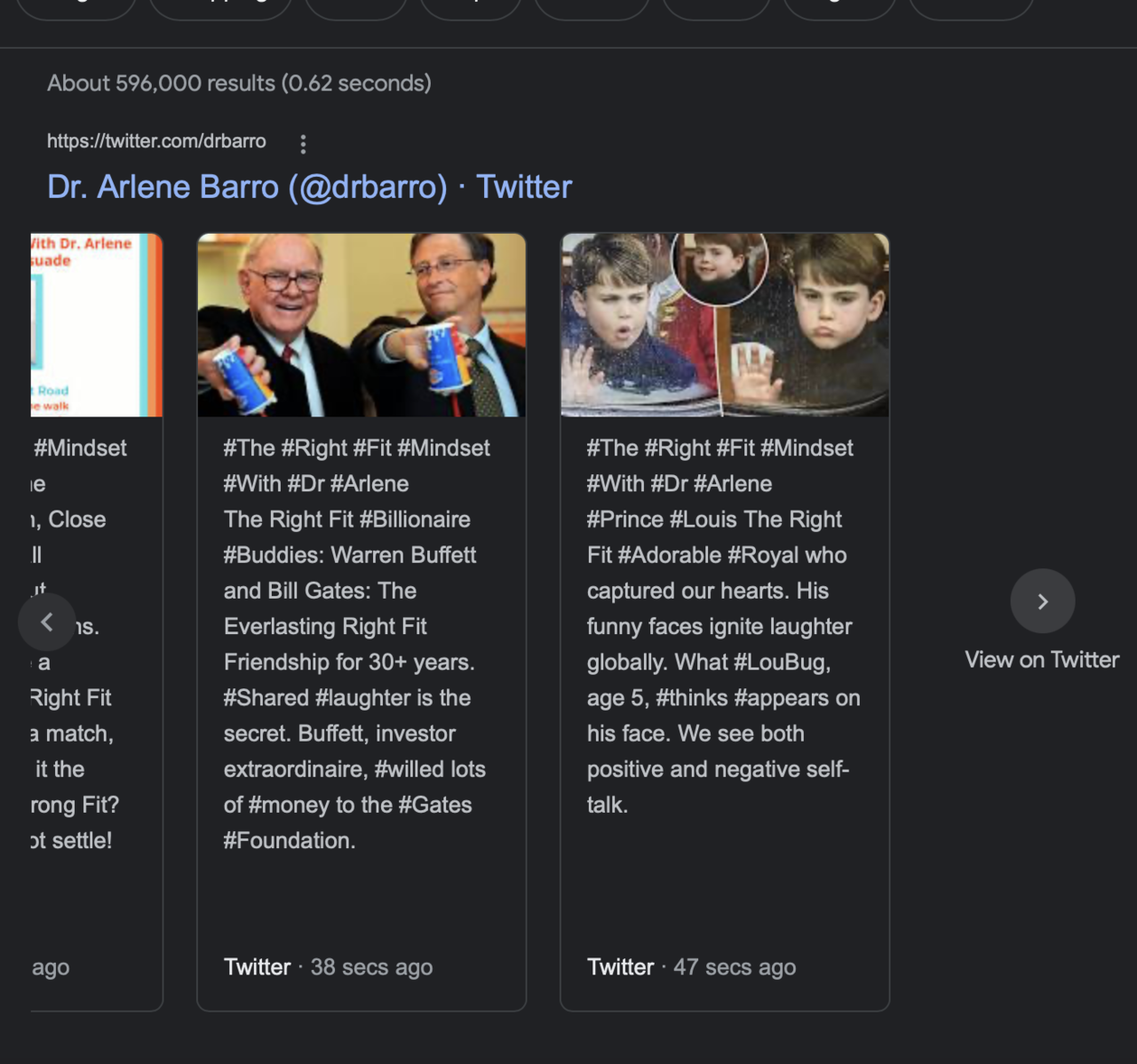This screenshot has height=1064, width=1137.
Task: Click the #Prince hashtag in the right tweet
Action: click(624, 520)
